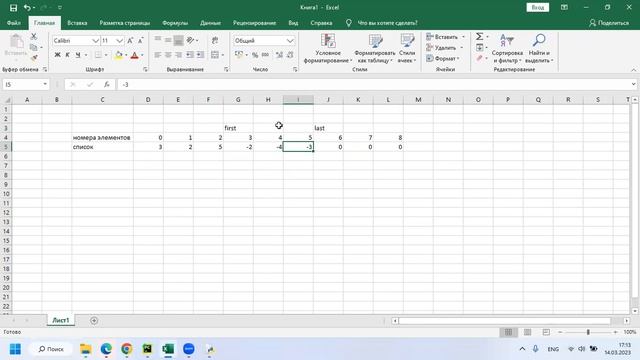Screen dimensions: 640x360
Task: Click the Clear eraser icon
Action: pos(480,58)
